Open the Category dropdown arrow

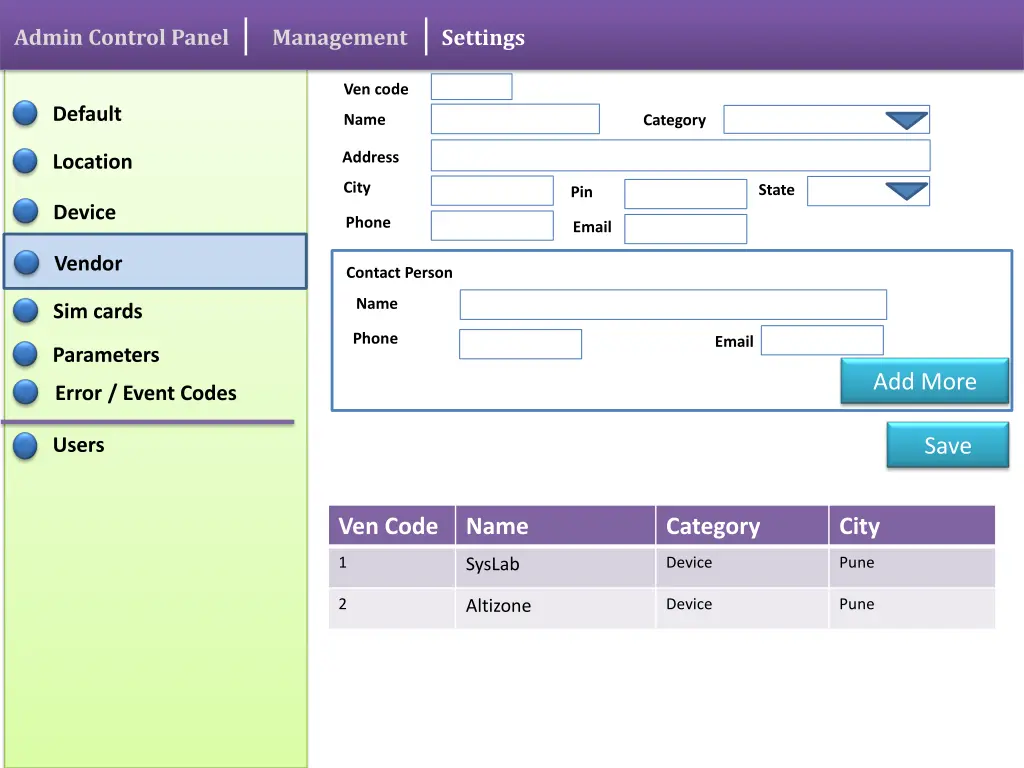pyautogui.click(x=906, y=120)
